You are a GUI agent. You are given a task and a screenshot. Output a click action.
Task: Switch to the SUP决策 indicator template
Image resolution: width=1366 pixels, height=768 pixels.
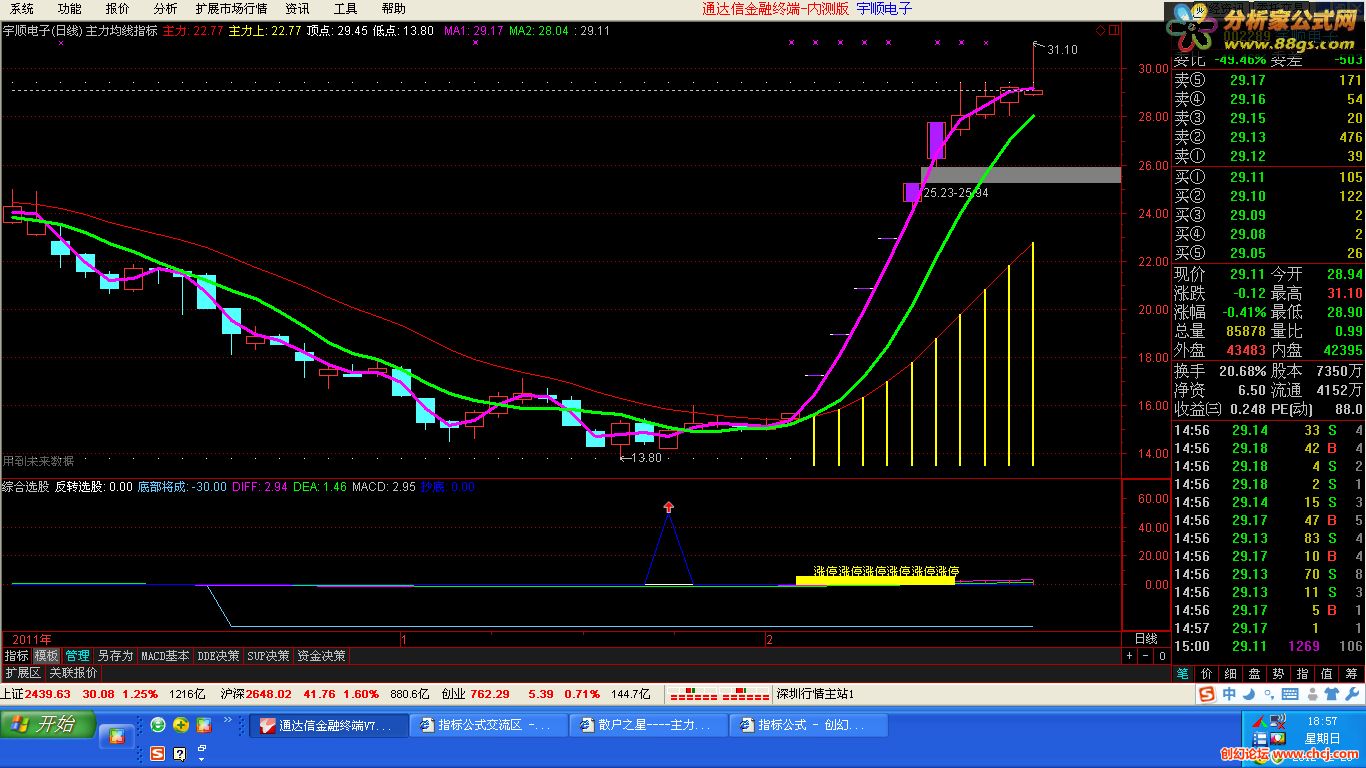269,656
